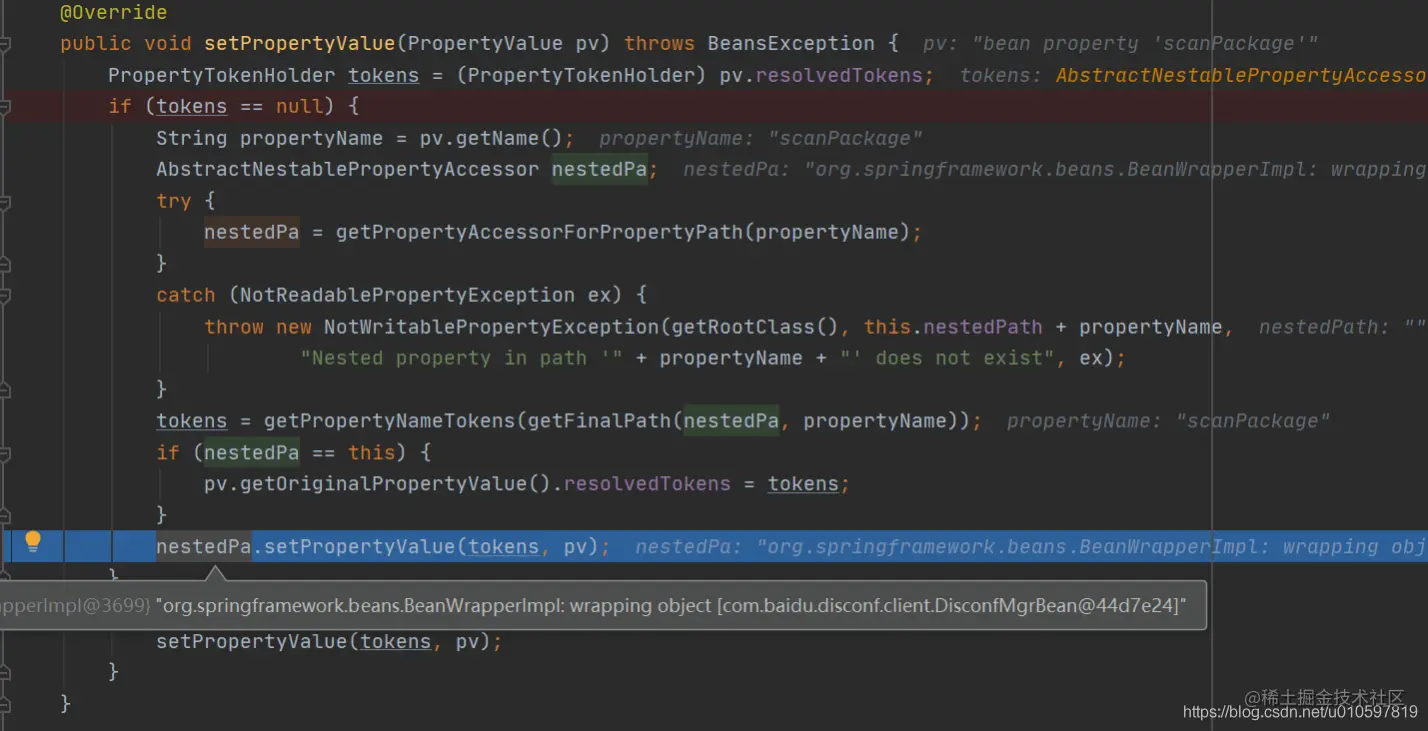The image size is (1428, 731).
Task: Click the @Override annotation
Action: point(113,13)
